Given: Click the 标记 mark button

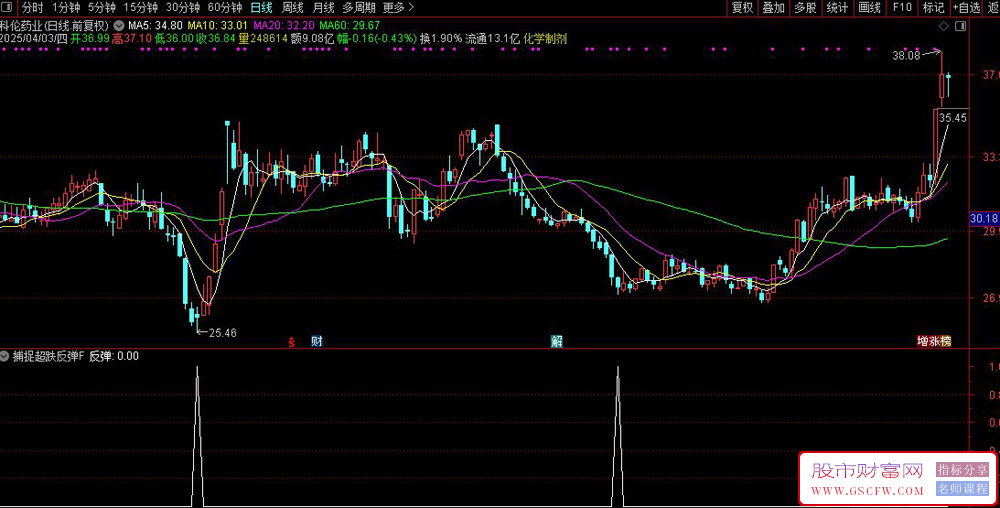Looking at the screenshot, I should click(934, 8).
